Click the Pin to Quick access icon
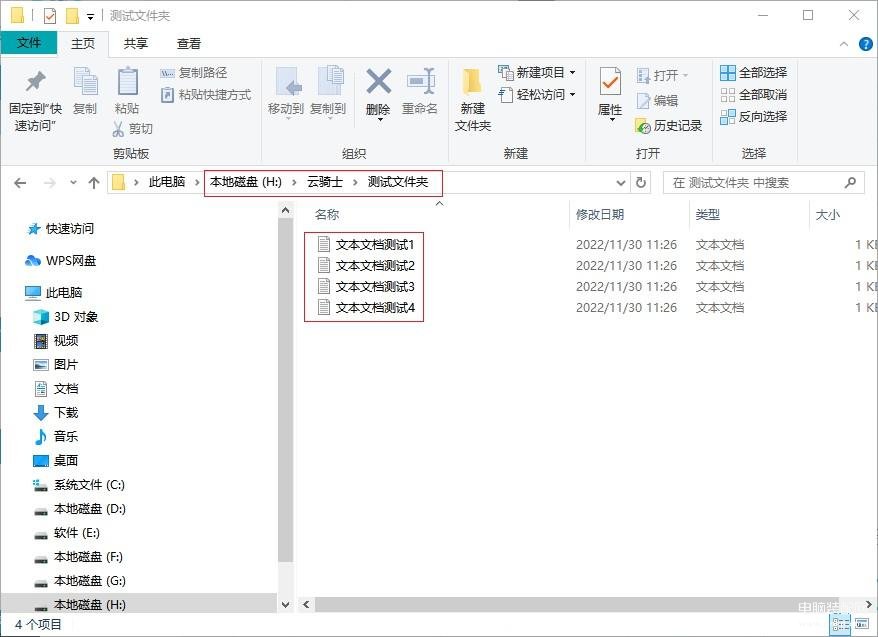Screen dimensions: 878x637 point(35,82)
